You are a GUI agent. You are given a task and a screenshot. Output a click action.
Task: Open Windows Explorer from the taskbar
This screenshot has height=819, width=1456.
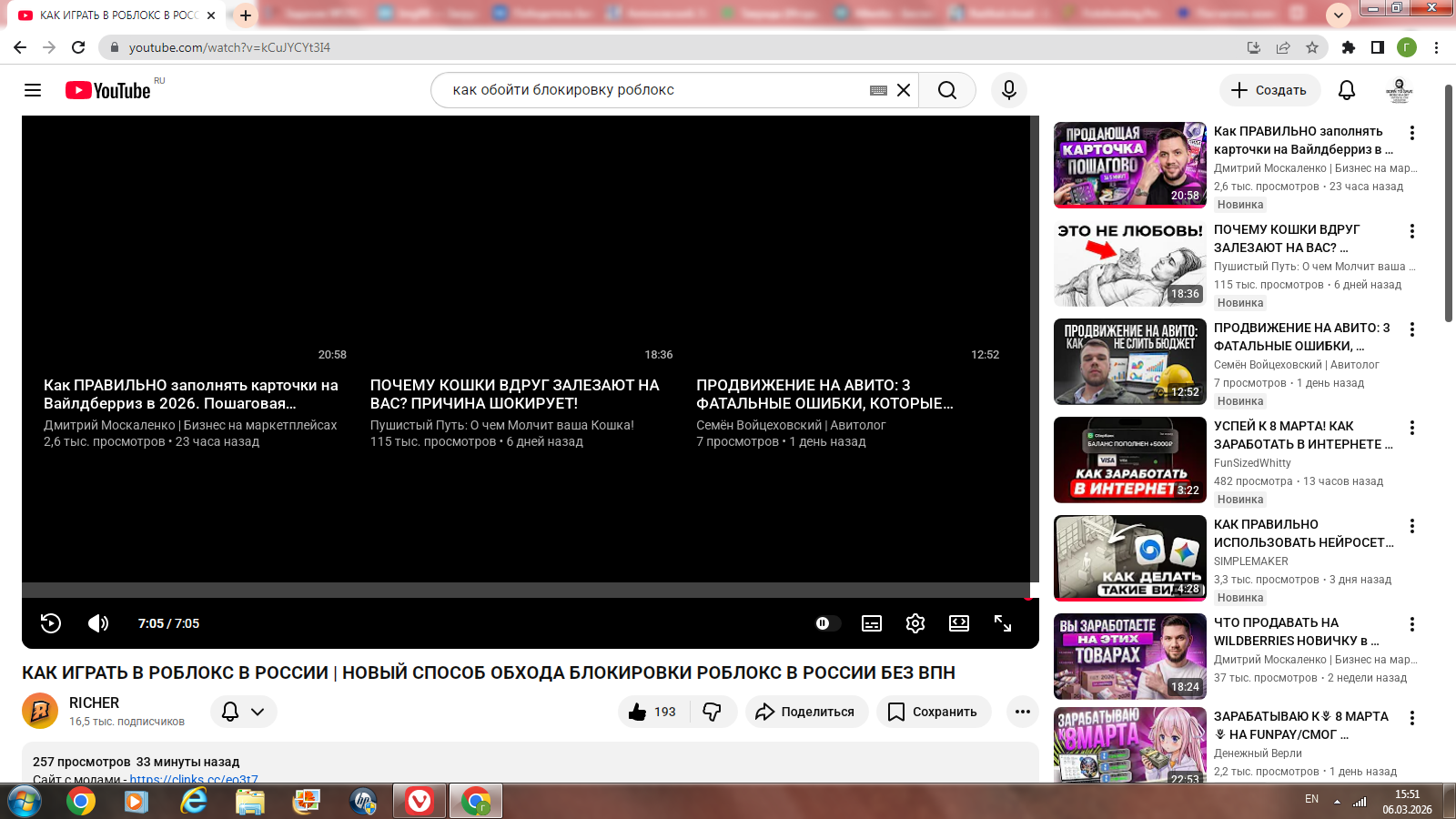coord(250,802)
